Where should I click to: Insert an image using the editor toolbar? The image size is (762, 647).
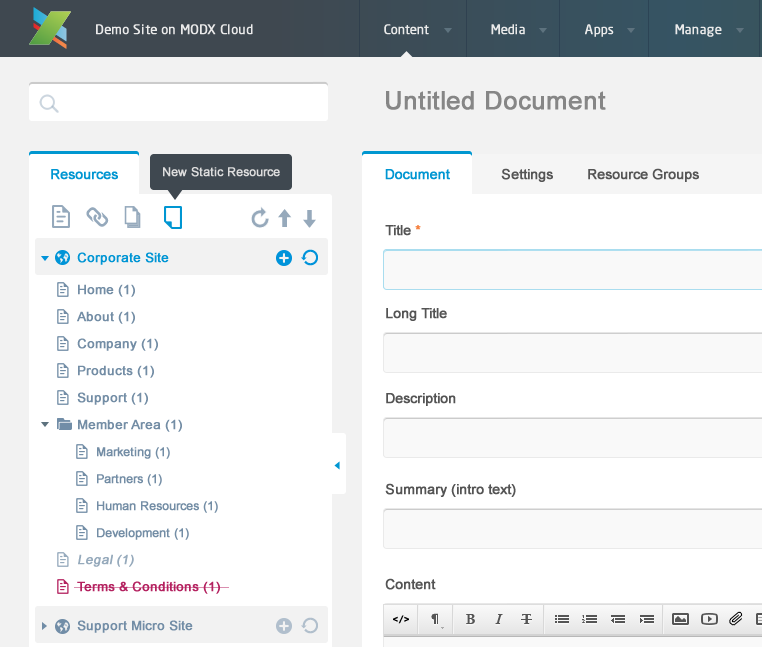click(x=680, y=619)
